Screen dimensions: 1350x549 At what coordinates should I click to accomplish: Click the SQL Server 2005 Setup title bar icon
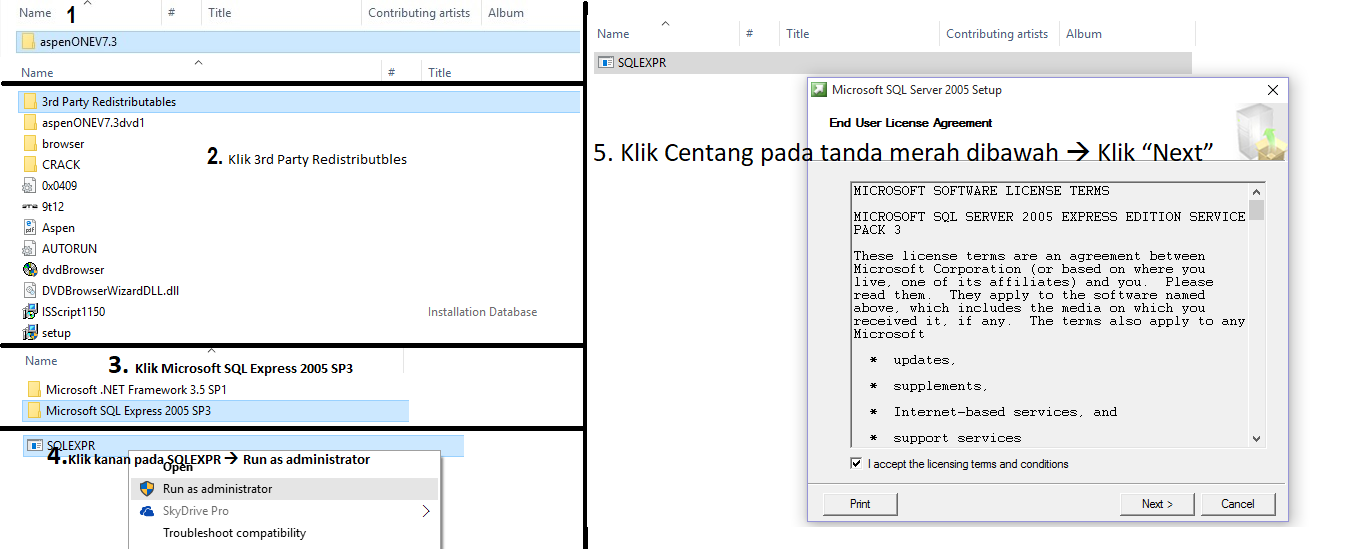[818, 90]
